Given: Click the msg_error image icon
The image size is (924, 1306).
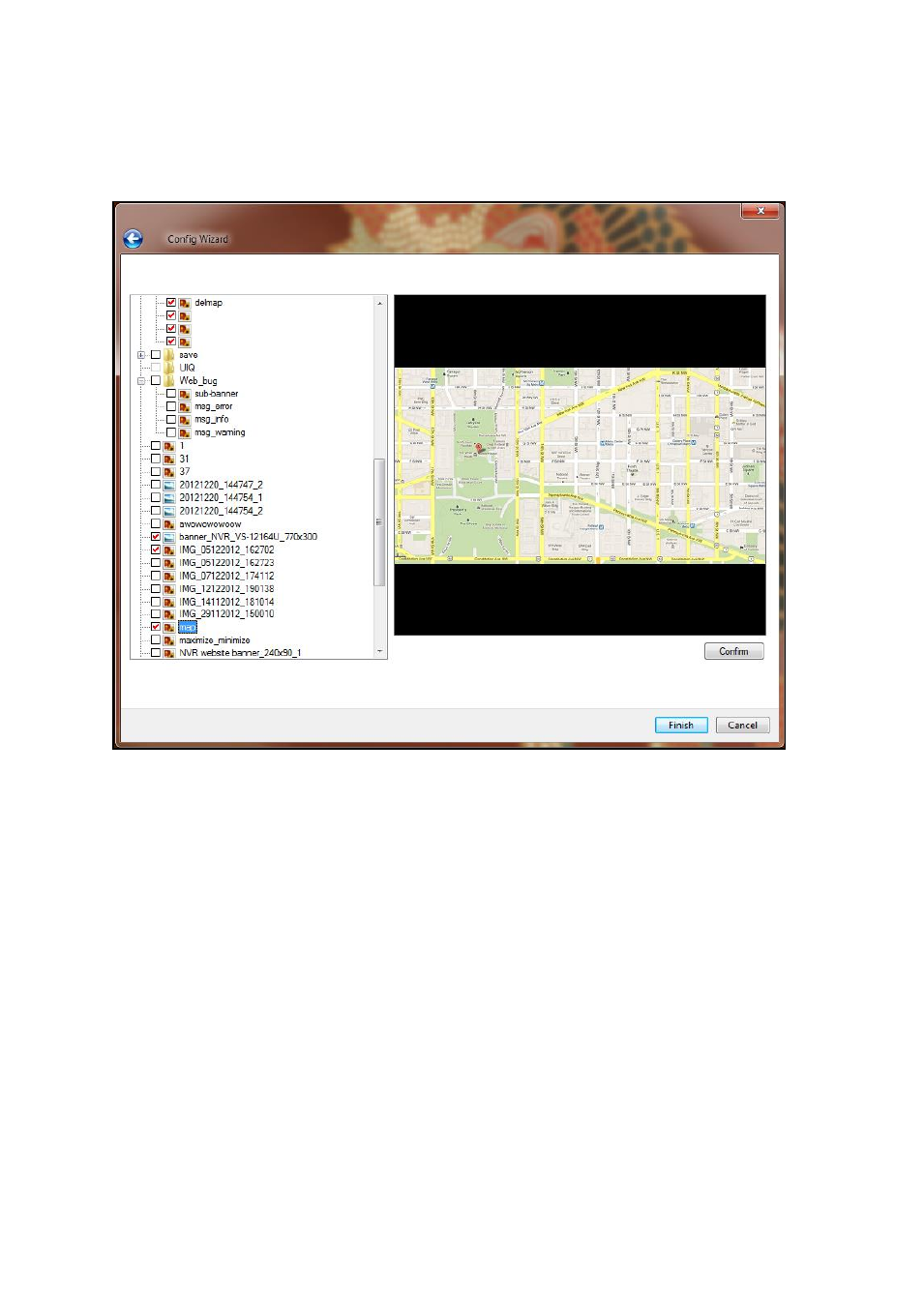Looking at the screenshot, I should [x=185, y=406].
